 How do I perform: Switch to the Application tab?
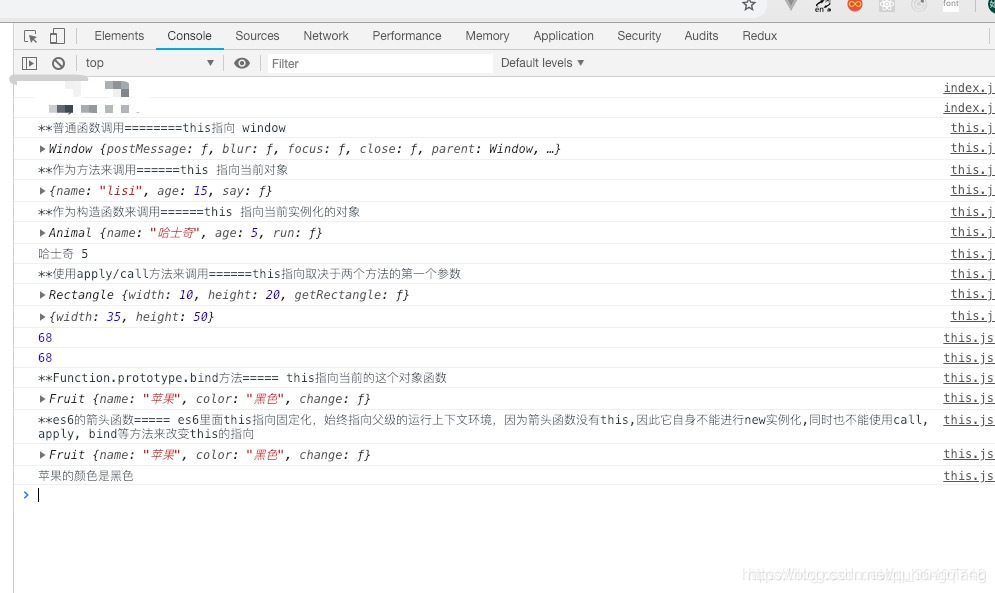(x=563, y=36)
